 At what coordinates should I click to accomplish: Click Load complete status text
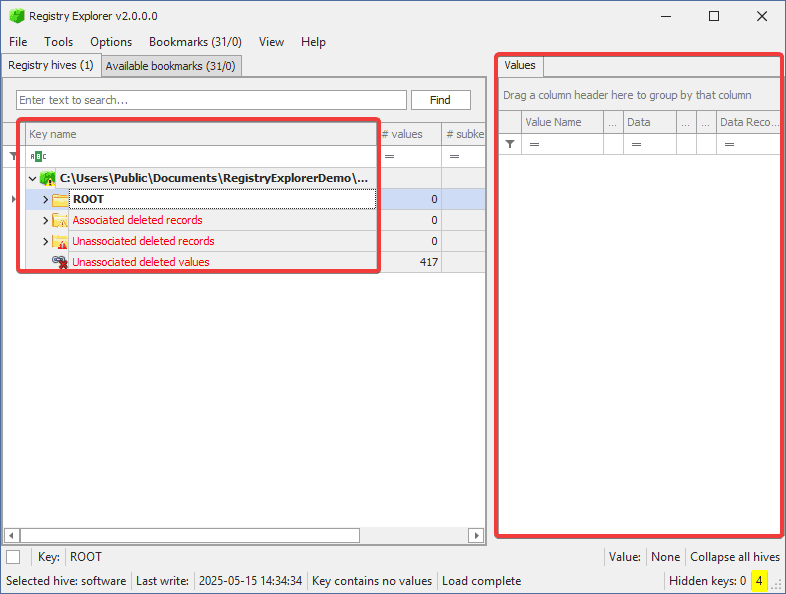(x=481, y=581)
